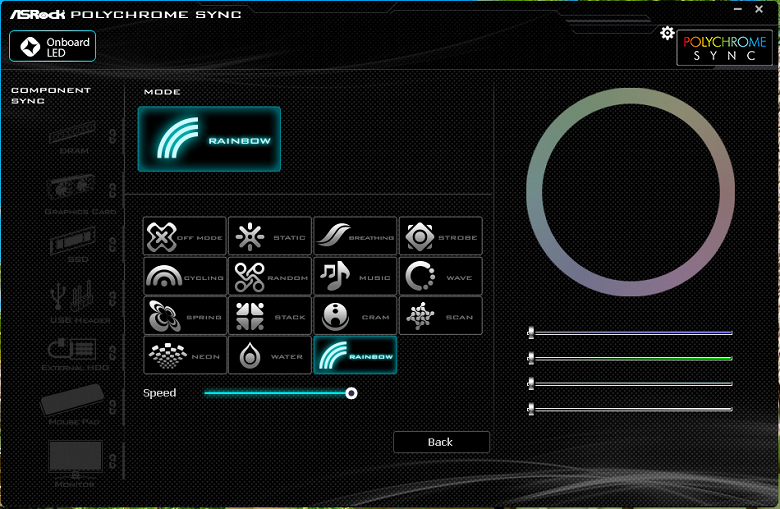This screenshot has width=780, height=509.
Task: Pick the Wave lighting mode
Action: [x=441, y=276]
